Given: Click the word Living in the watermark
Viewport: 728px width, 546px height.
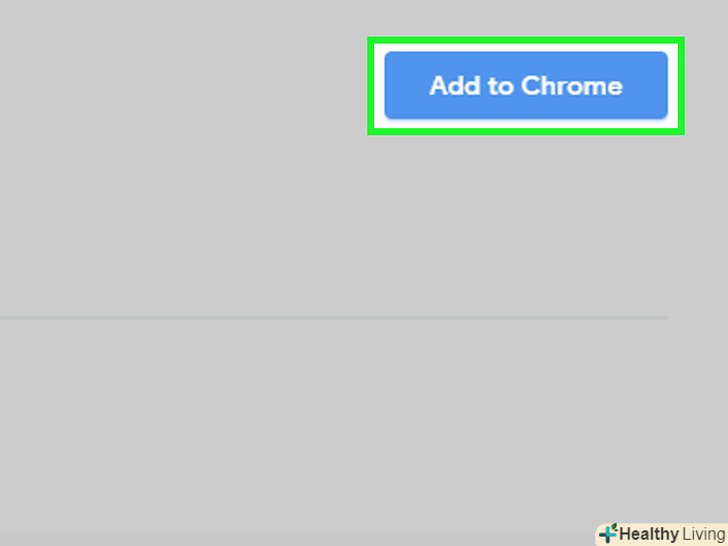Looking at the screenshot, I should coord(703,534).
